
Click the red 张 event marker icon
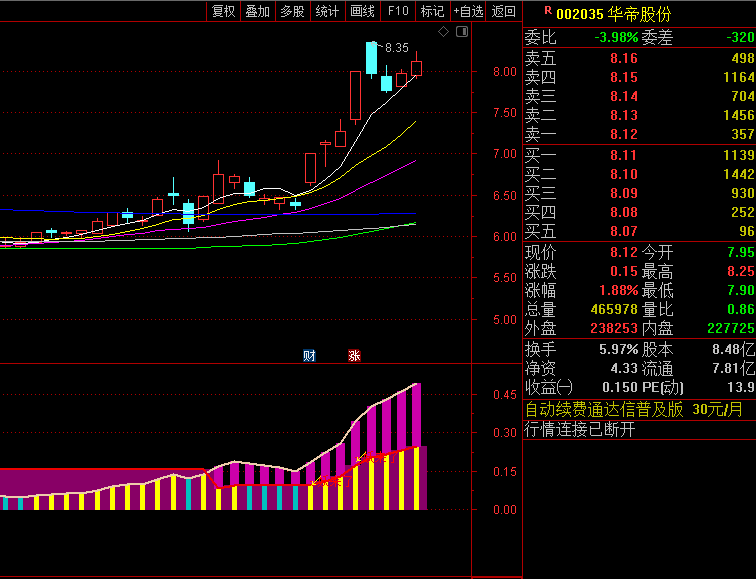click(354, 355)
